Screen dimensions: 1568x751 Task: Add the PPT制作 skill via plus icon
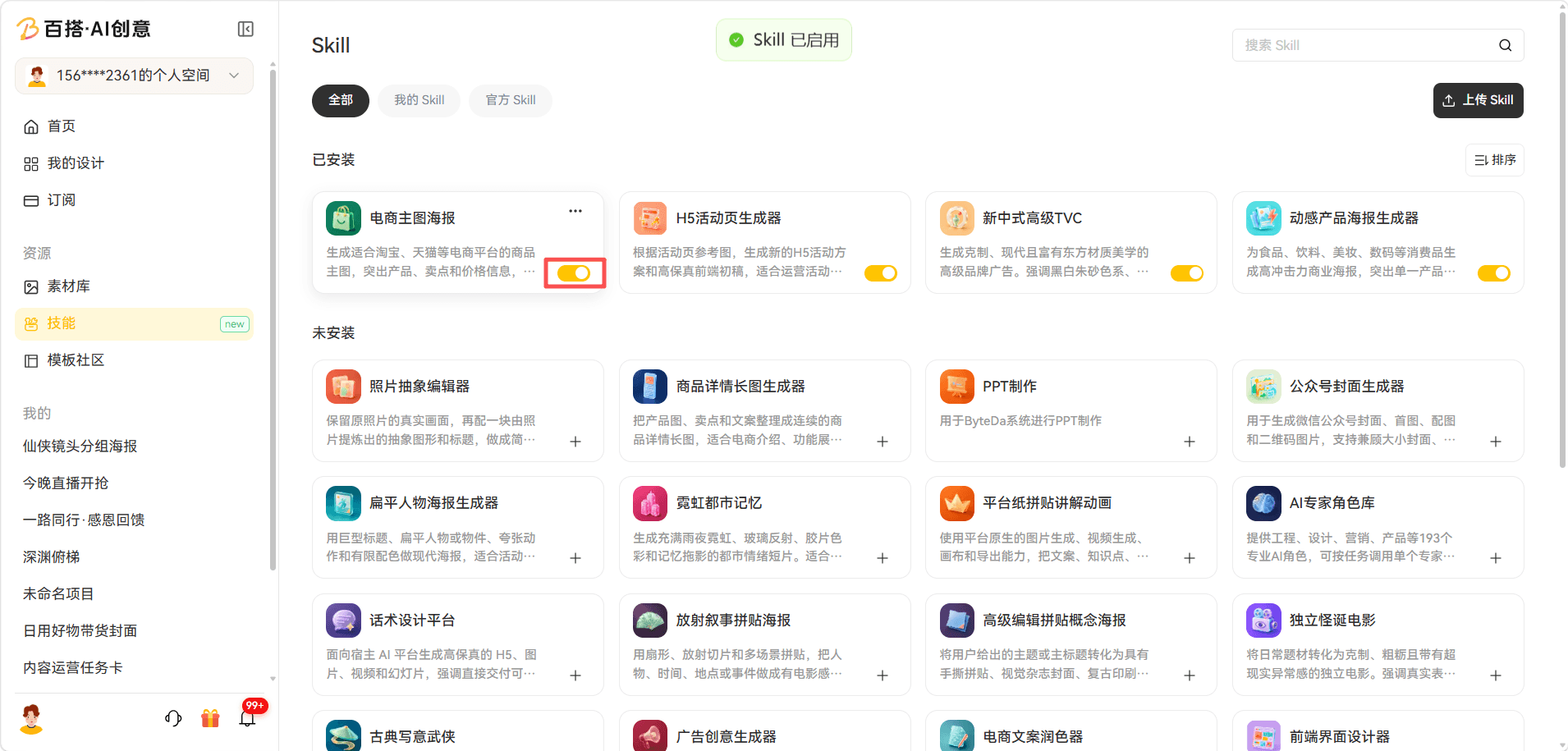[1189, 442]
